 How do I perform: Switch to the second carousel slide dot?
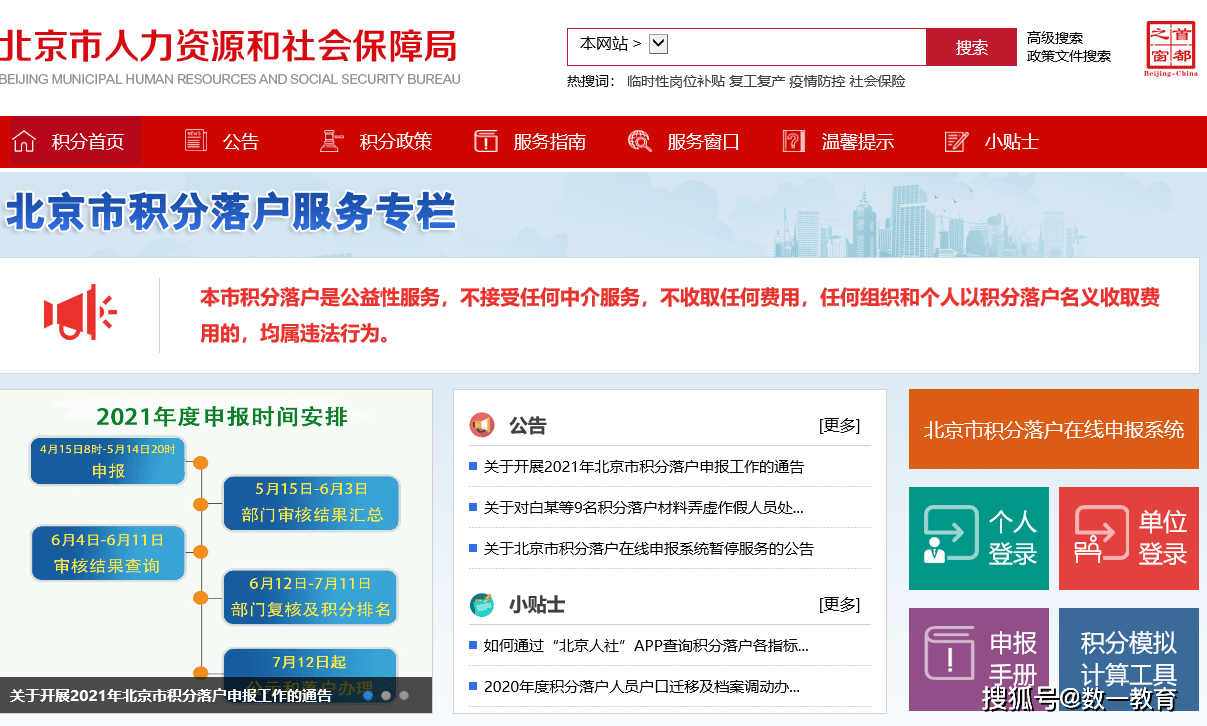click(386, 695)
